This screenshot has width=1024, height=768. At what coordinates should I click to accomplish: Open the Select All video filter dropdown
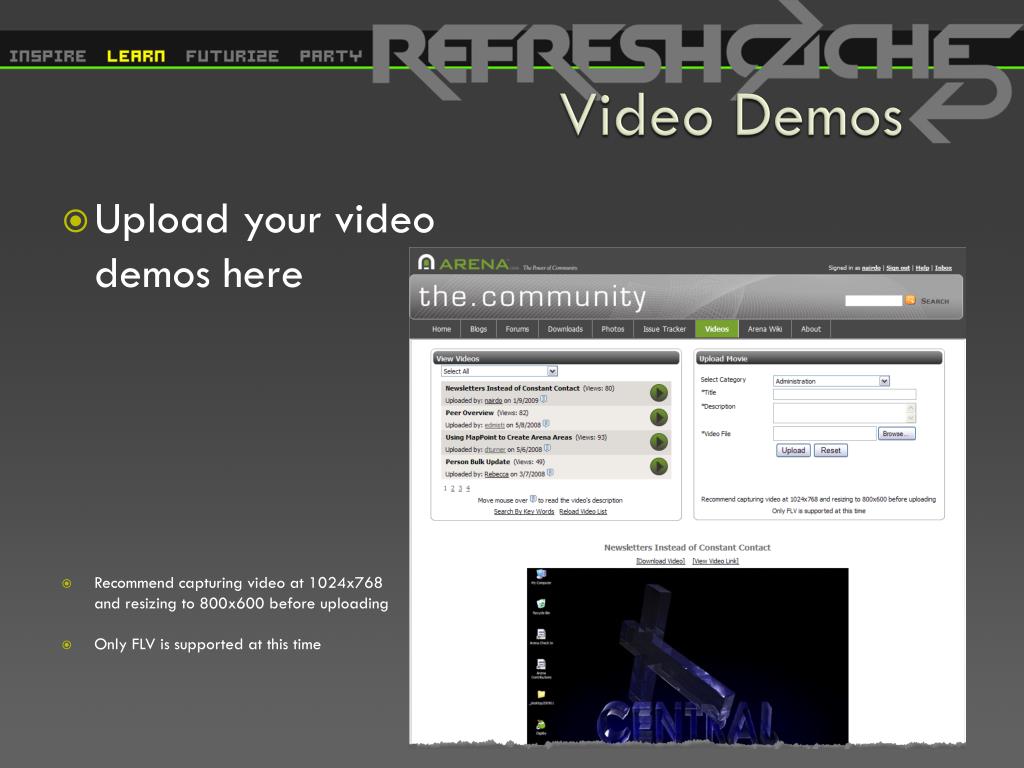click(x=552, y=371)
